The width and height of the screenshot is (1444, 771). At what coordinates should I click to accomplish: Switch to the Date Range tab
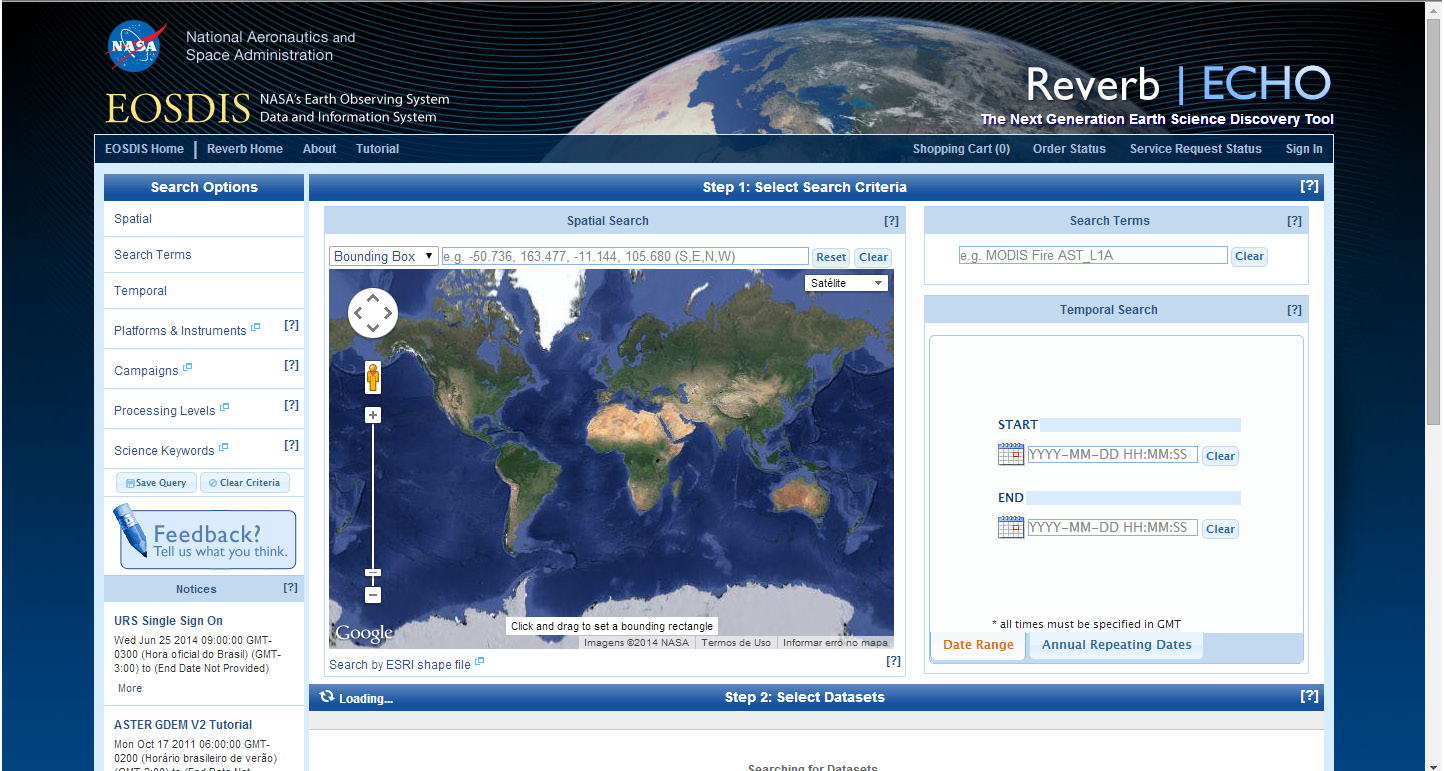click(x=978, y=645)
